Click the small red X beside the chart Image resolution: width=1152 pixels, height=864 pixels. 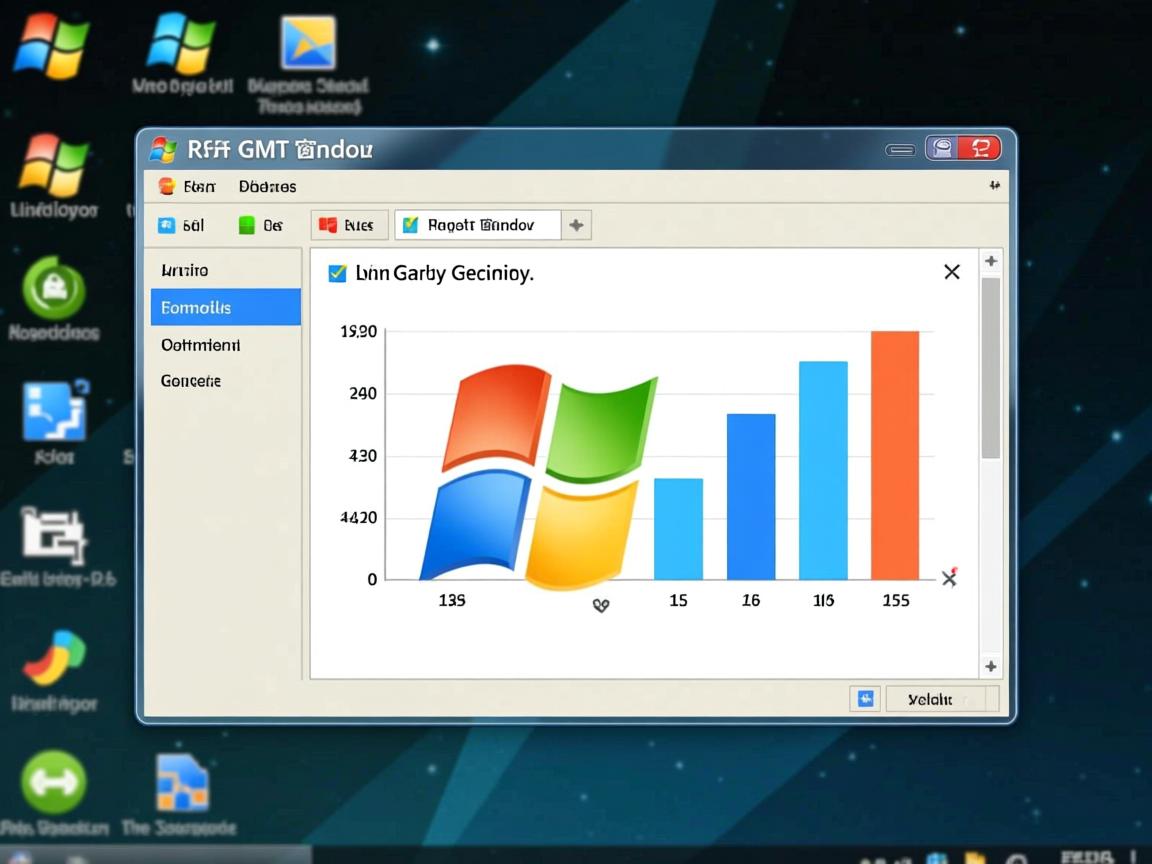pyautogui.click(x=948, y=577)
